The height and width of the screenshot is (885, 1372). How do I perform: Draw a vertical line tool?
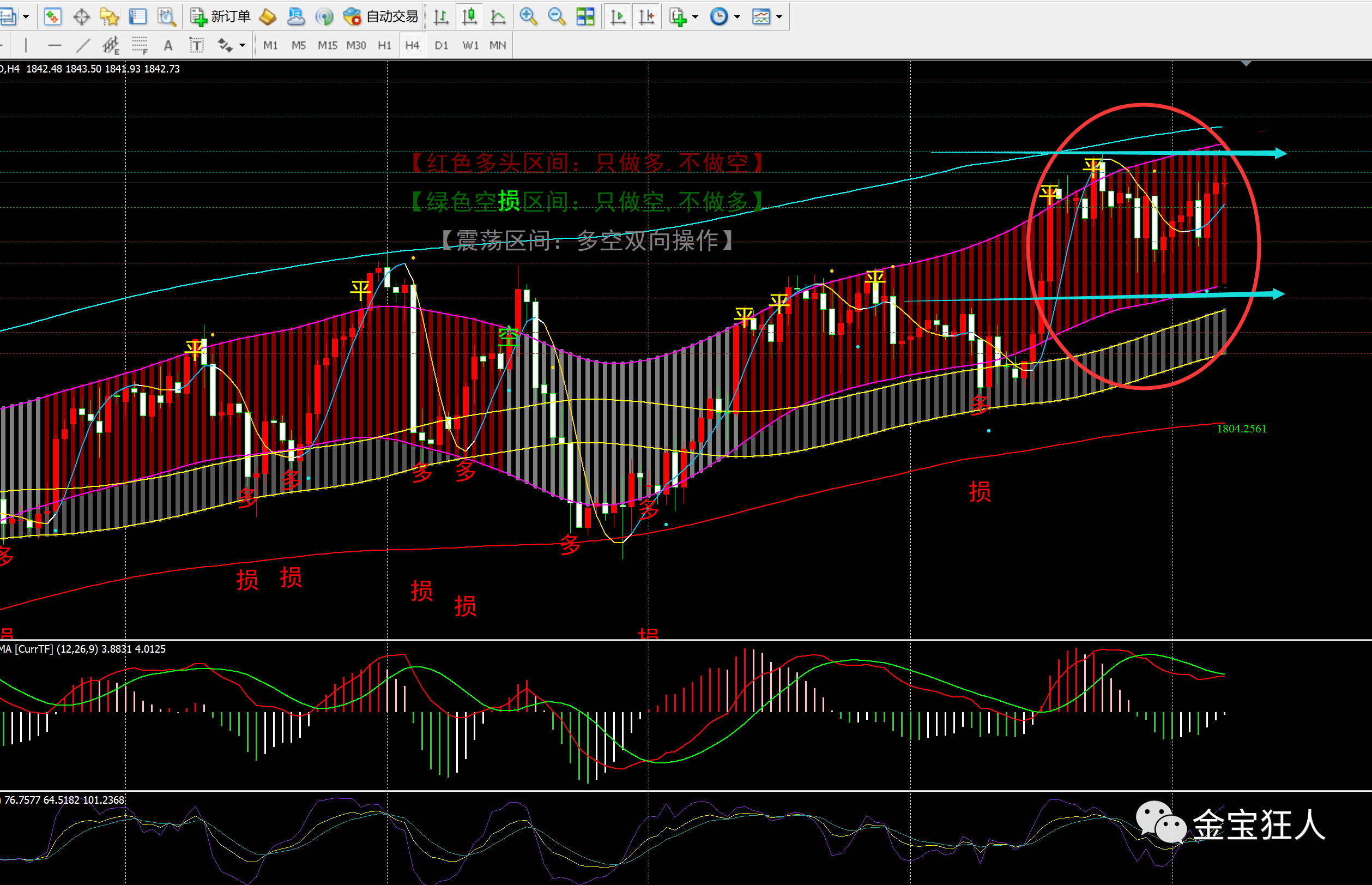[x=26, y=45]
